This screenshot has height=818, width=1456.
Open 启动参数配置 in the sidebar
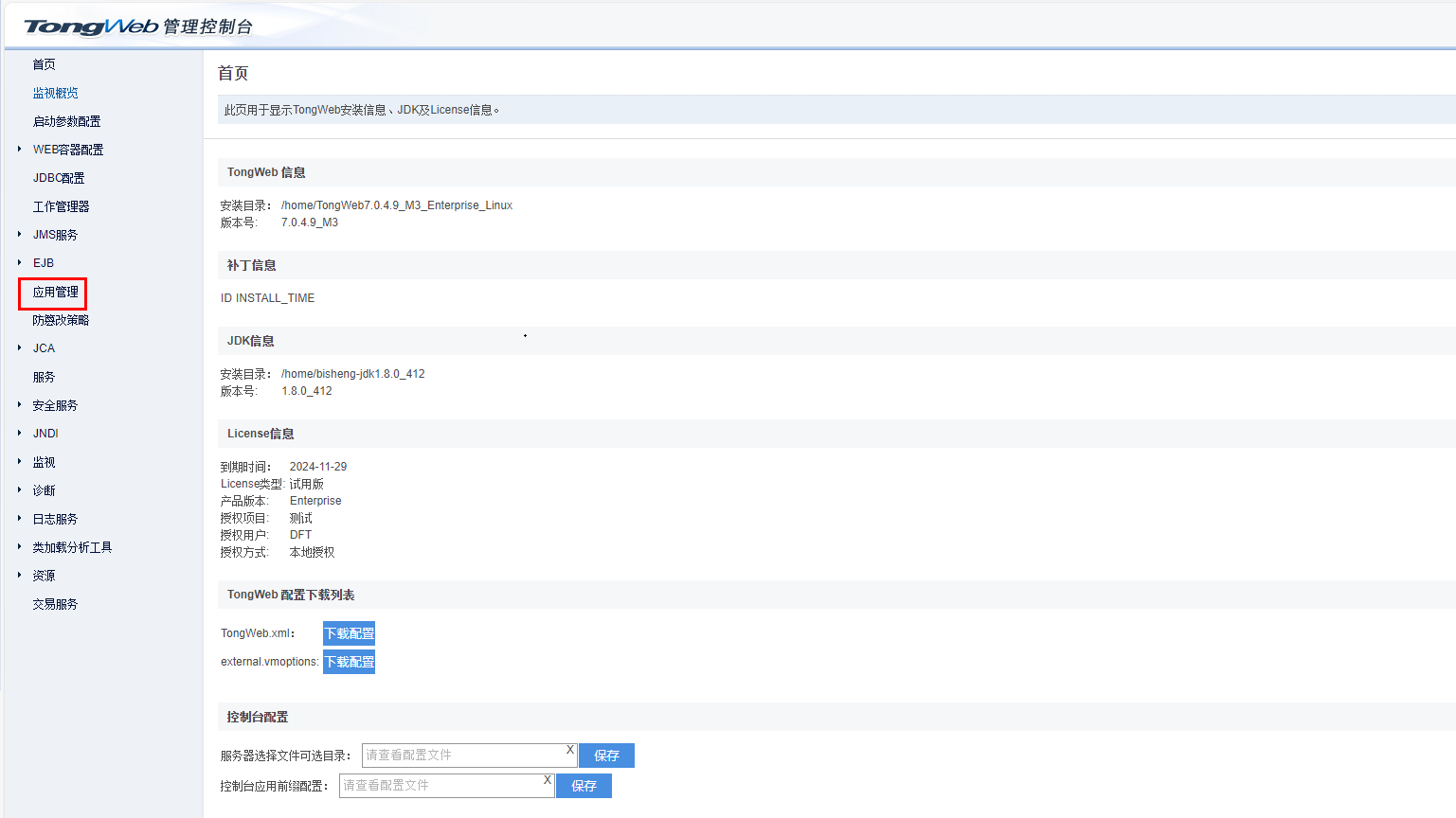pos(66,121)
